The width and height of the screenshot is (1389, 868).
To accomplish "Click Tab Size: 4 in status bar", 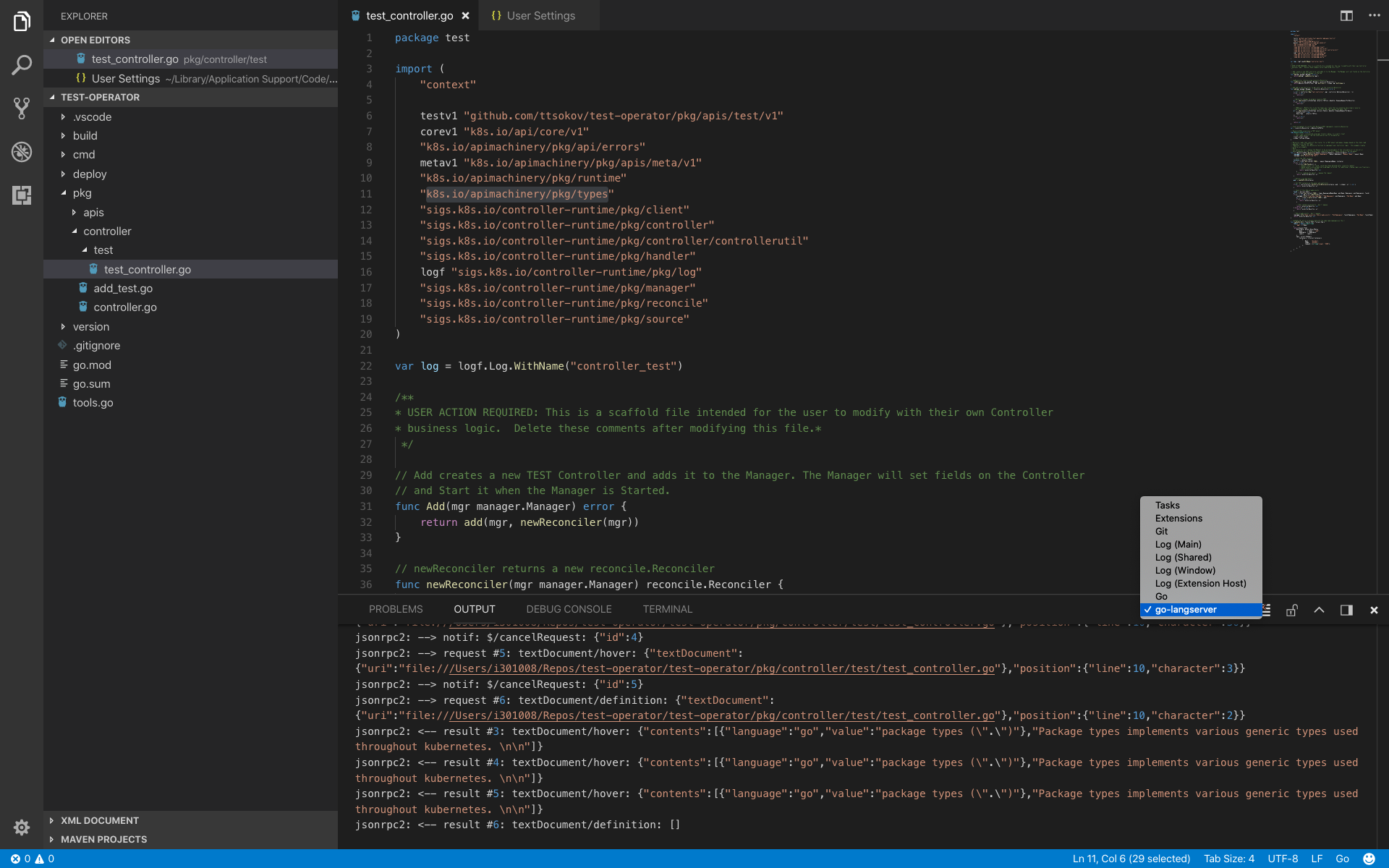I will tap(1228, 859).
